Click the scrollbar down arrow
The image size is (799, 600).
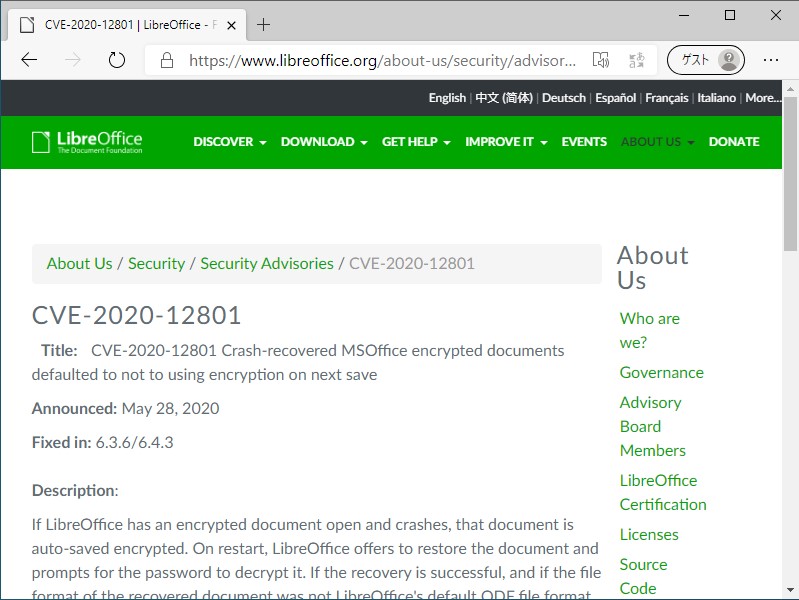point(790,590)
